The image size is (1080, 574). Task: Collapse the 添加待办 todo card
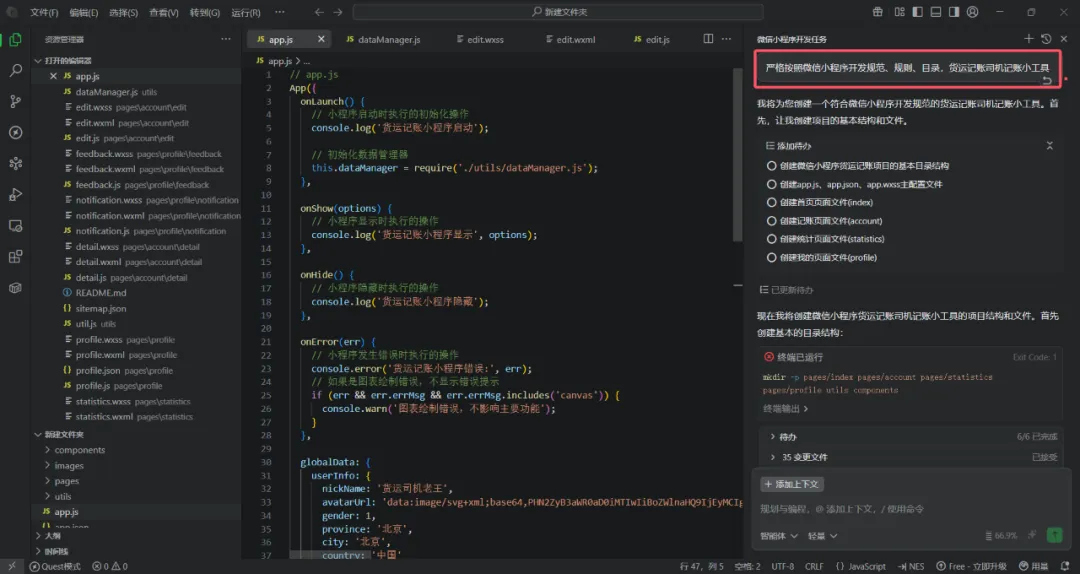click(1049, 145)
